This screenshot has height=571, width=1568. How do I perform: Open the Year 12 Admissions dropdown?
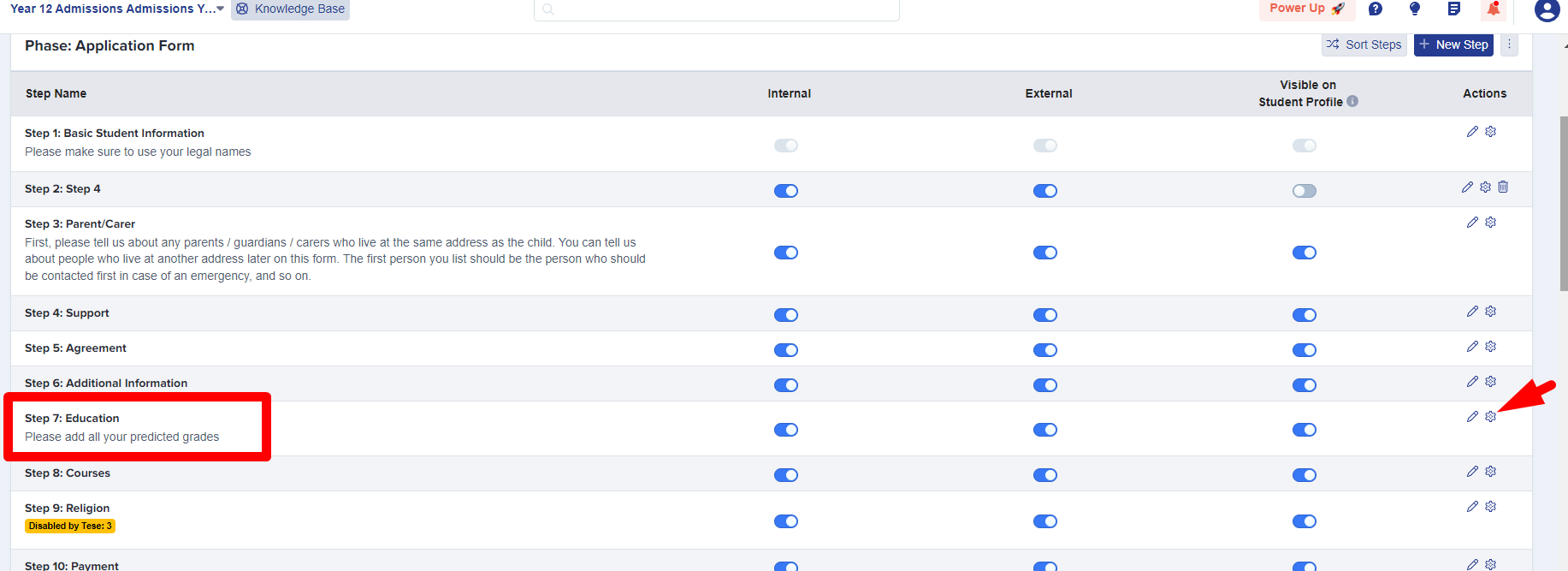[x=117, y=9]
